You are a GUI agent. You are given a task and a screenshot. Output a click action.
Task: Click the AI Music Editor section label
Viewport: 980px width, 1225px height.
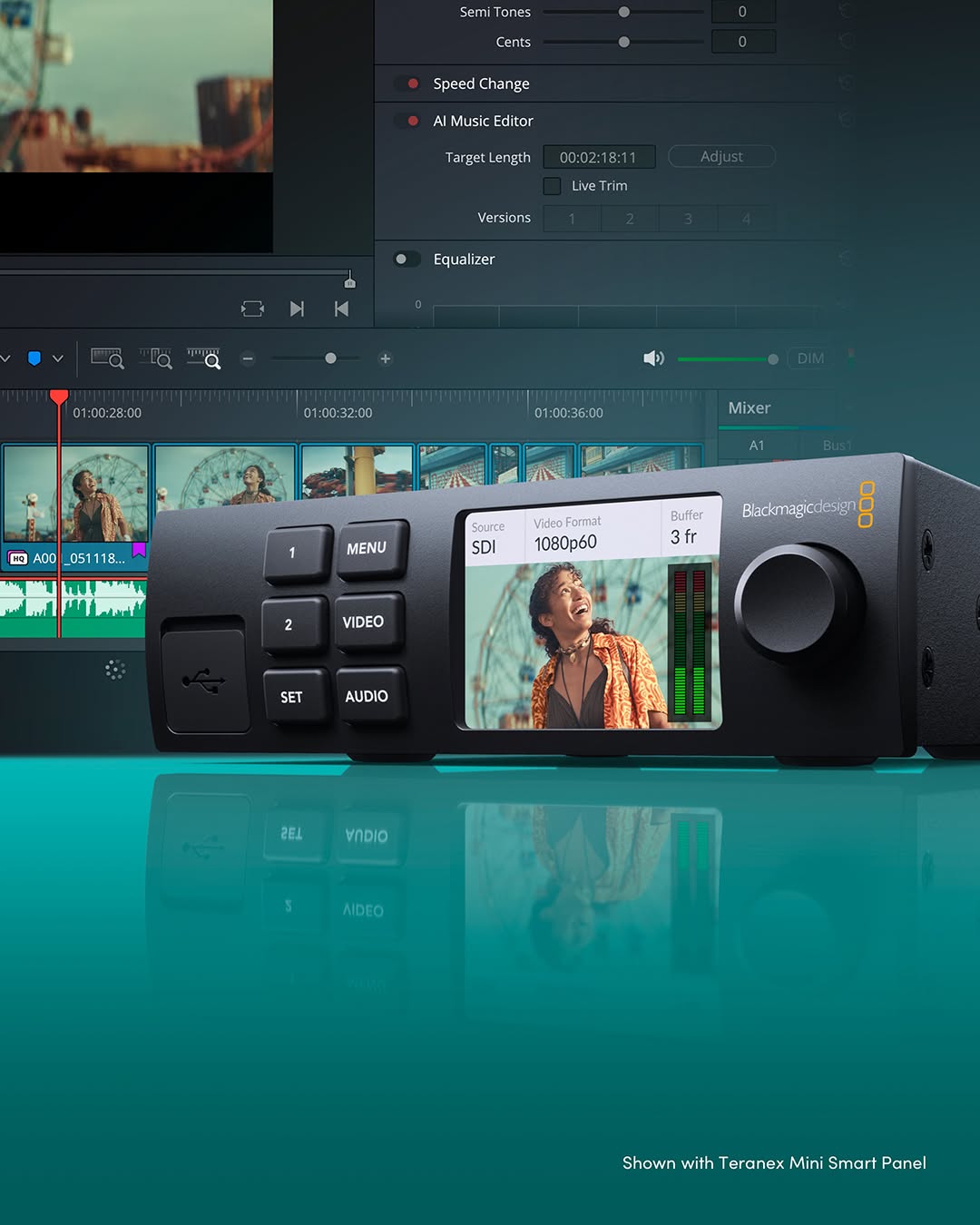coord(483,121)
